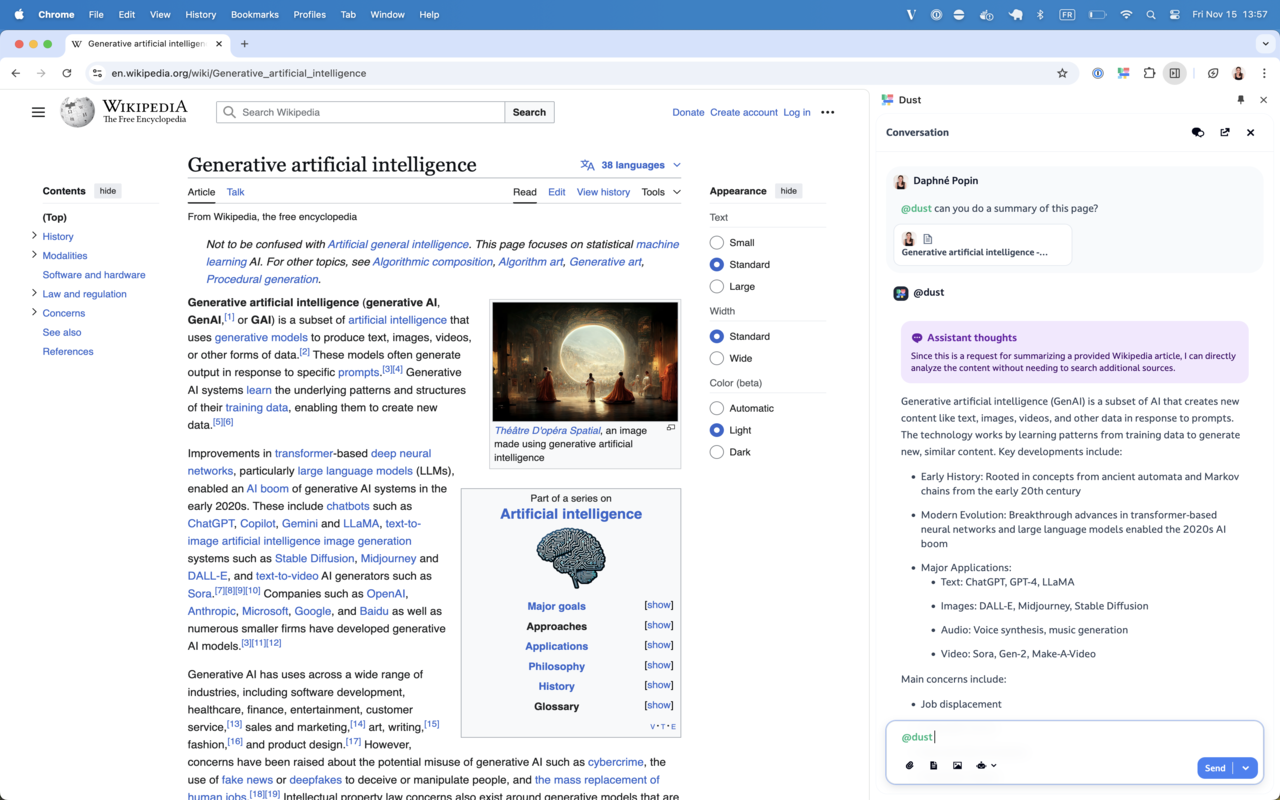
Task: Open the assistant picker robot dropdown
Action: pos(986,766)
